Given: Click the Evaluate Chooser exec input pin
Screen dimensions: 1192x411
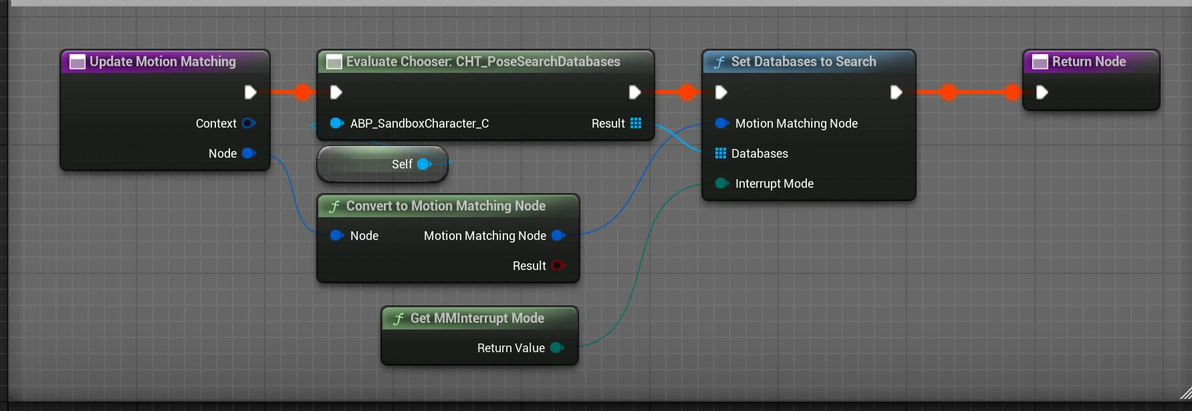Looking at the screenshot, I should tap(336, 93).
